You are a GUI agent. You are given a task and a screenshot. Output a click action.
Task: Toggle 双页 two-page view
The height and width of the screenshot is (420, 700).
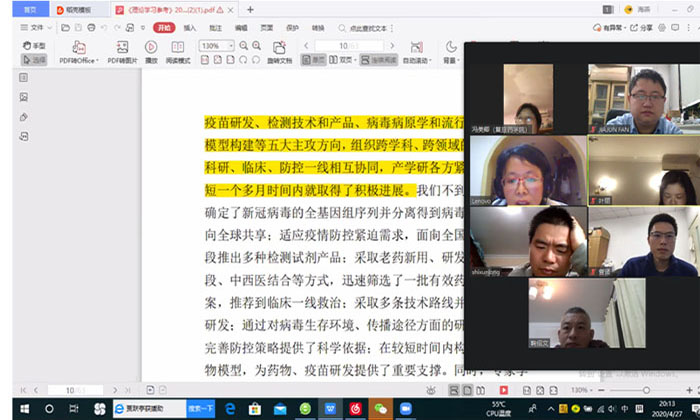tap(344, 60)
